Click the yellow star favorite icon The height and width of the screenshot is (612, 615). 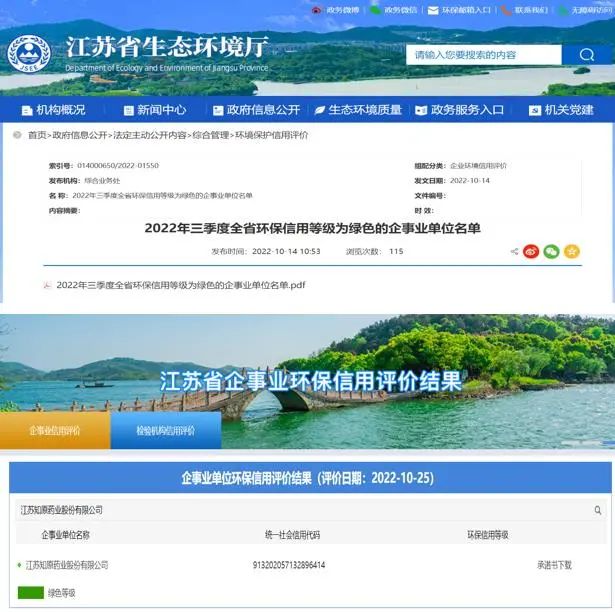[572, 251]
